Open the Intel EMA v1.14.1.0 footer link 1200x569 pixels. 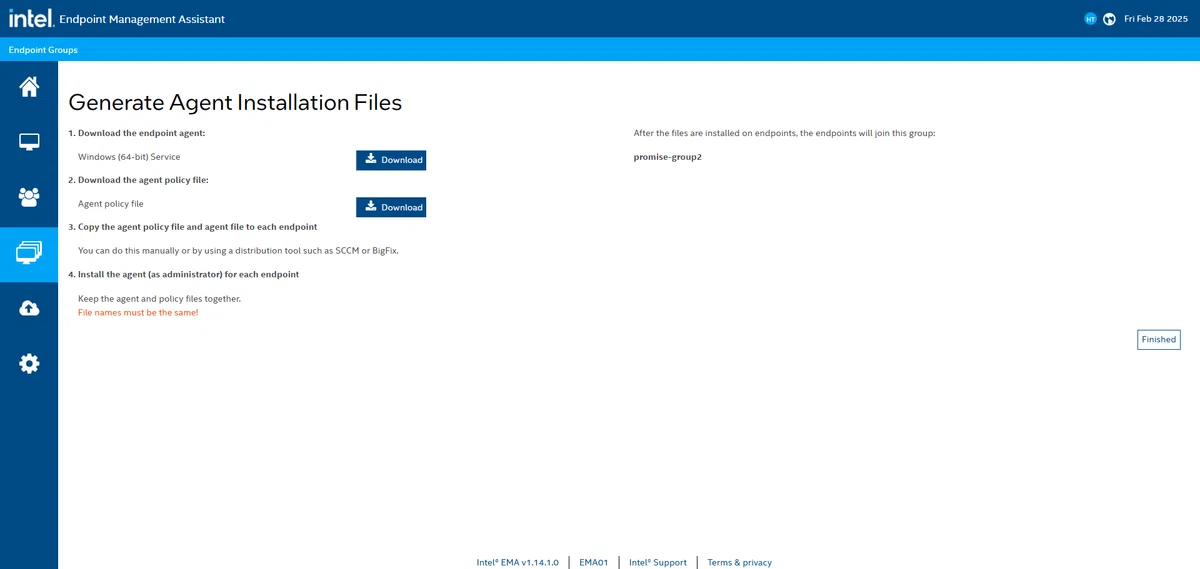[x=517, y=562]
